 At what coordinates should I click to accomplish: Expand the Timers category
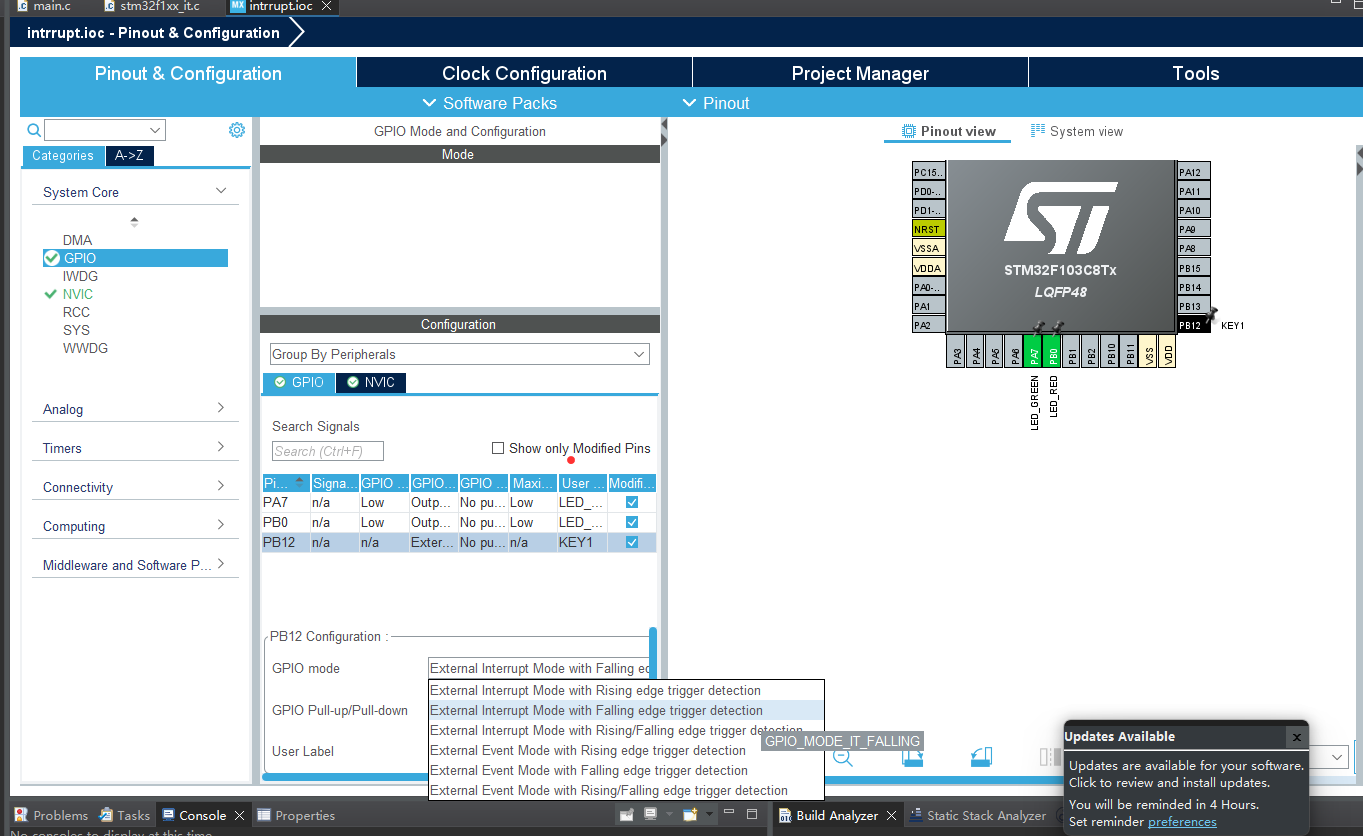click(x=221, y=447)
